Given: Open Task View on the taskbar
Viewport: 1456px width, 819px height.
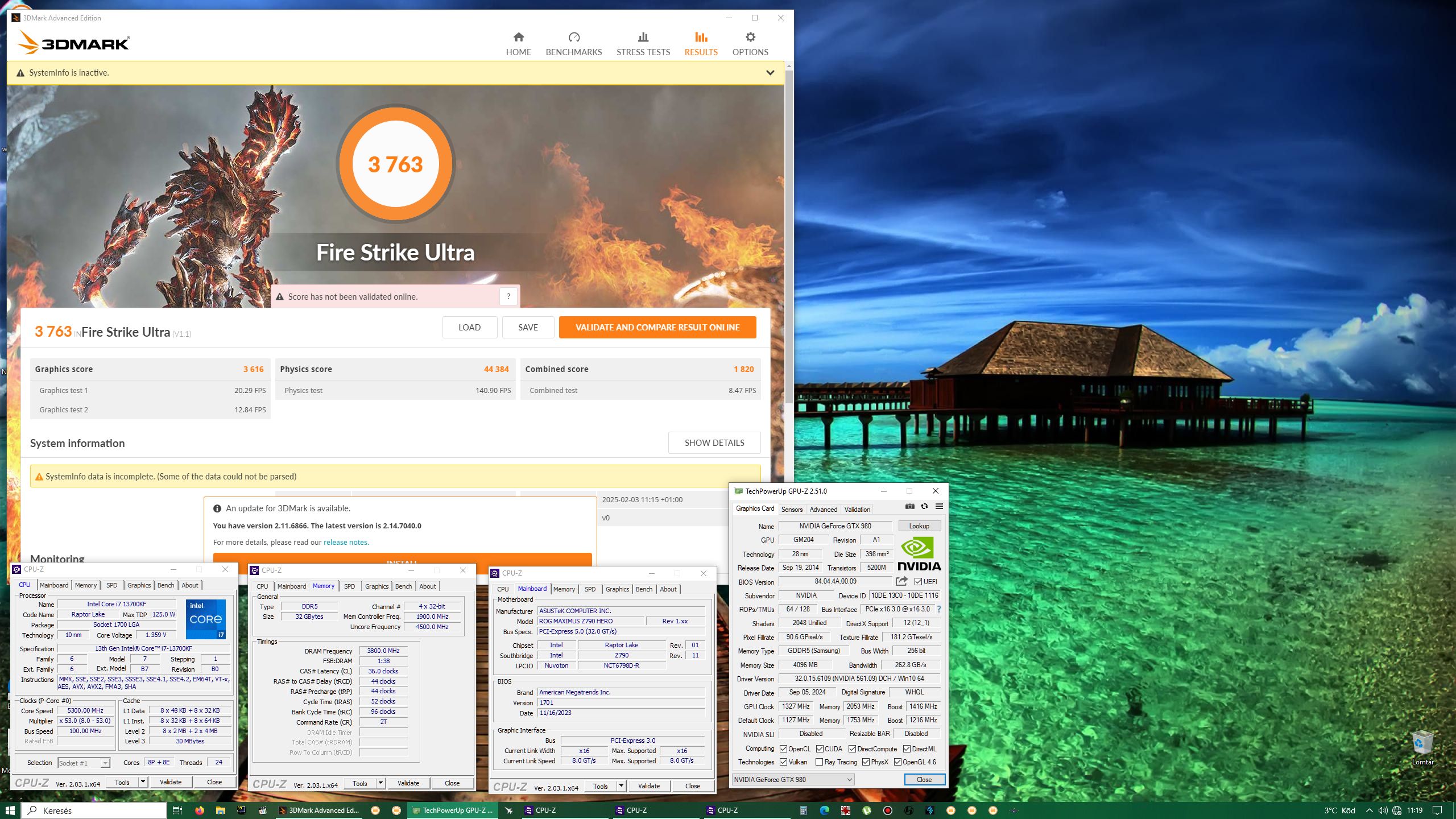Looking at the screenshot, I should [x=177, y=810].
